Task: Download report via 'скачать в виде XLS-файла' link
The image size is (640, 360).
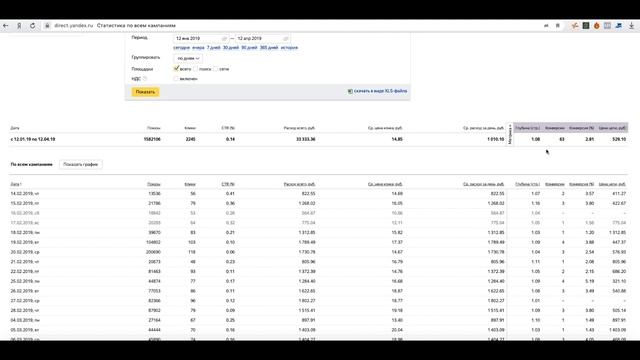Action: (380, 91)
